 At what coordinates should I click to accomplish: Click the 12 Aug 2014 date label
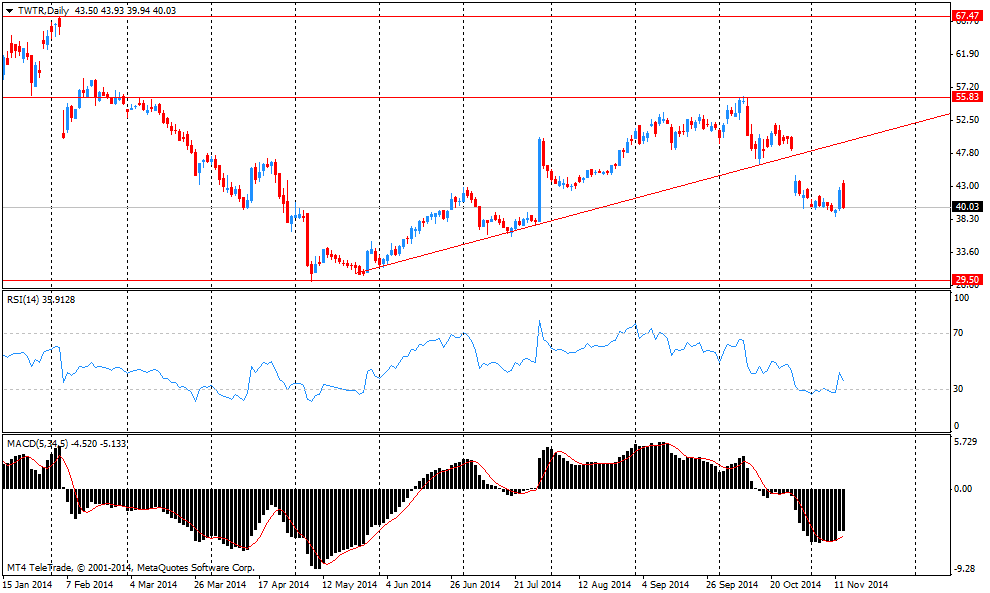tap(604, 585)
